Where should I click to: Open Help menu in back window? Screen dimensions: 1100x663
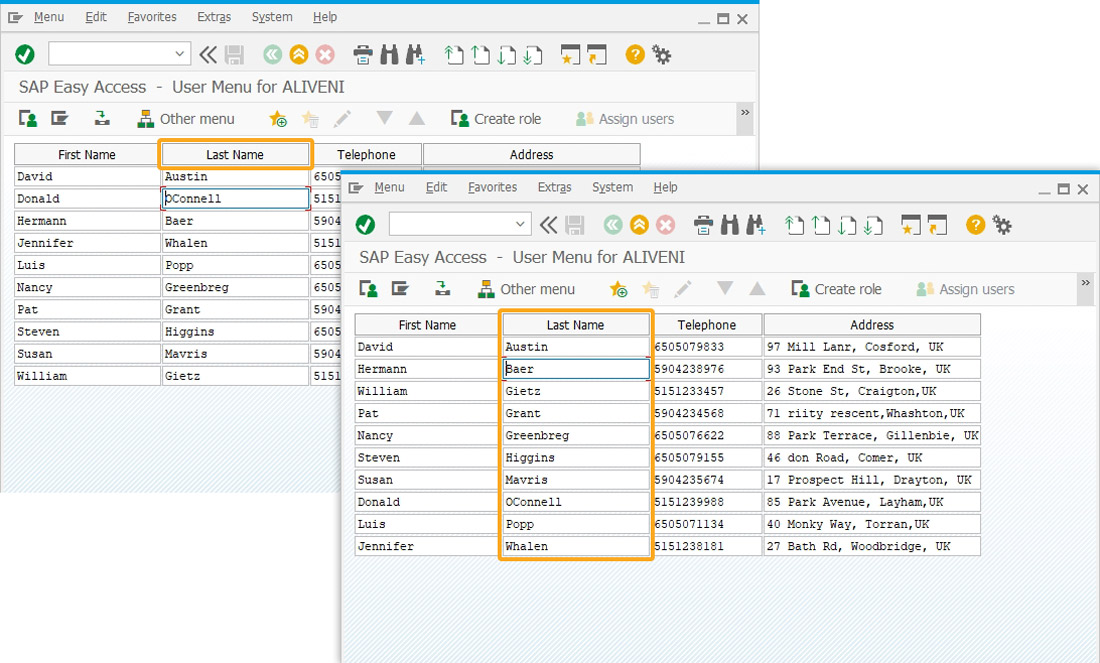(325, 17)
